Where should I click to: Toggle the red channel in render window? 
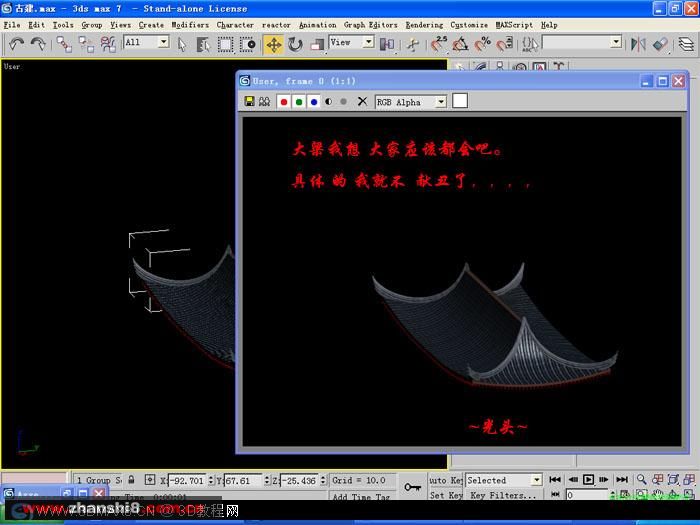point(283,102)
